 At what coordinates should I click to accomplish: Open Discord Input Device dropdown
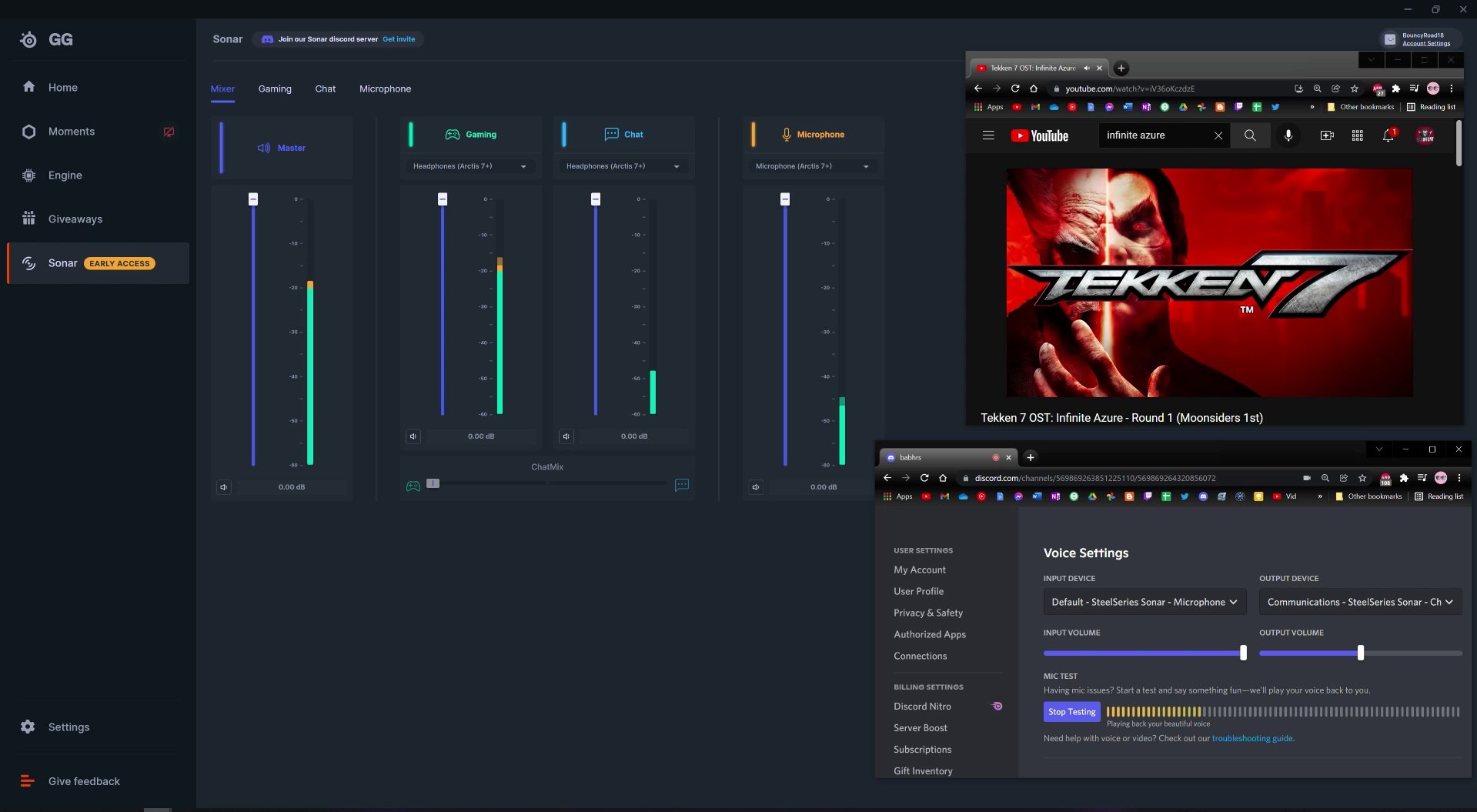[x=1145, y=603]
